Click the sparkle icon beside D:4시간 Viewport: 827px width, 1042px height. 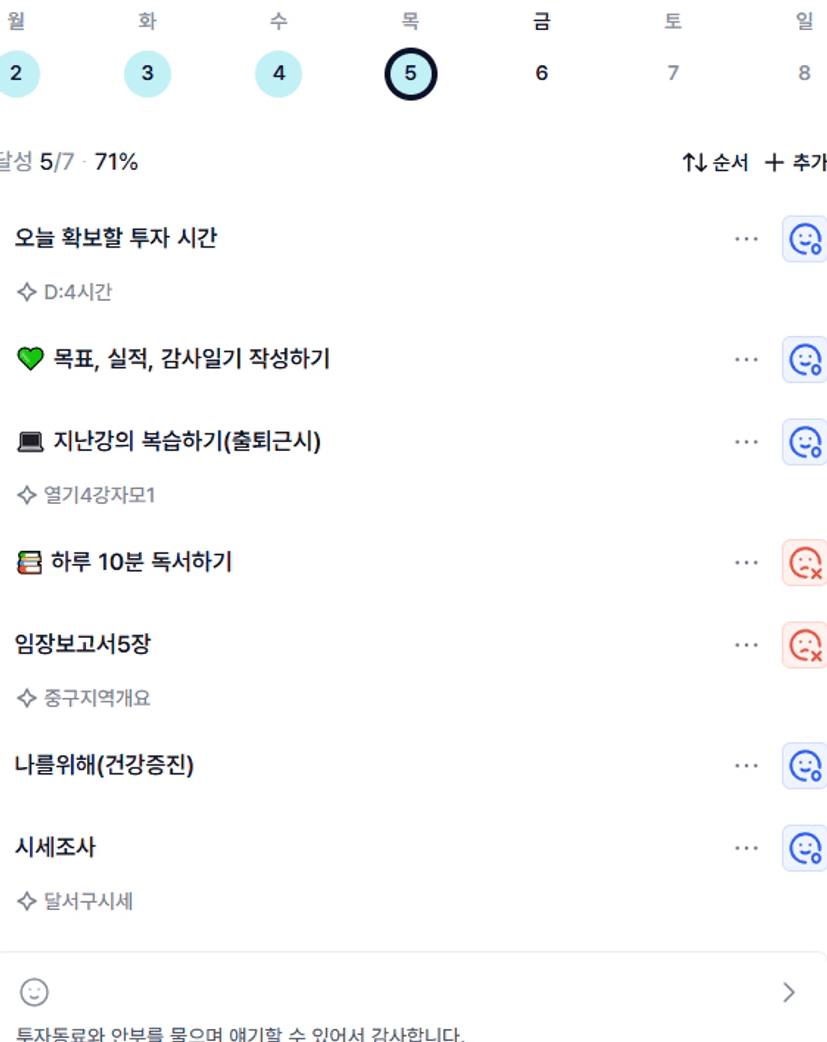pyautogui.click(x=27, y=293)
